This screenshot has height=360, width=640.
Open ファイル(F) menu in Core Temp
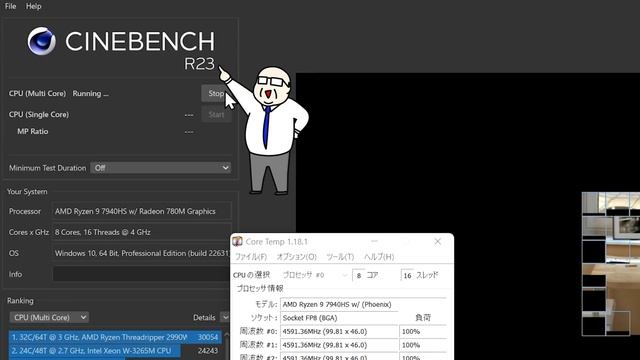pos(251,257)
